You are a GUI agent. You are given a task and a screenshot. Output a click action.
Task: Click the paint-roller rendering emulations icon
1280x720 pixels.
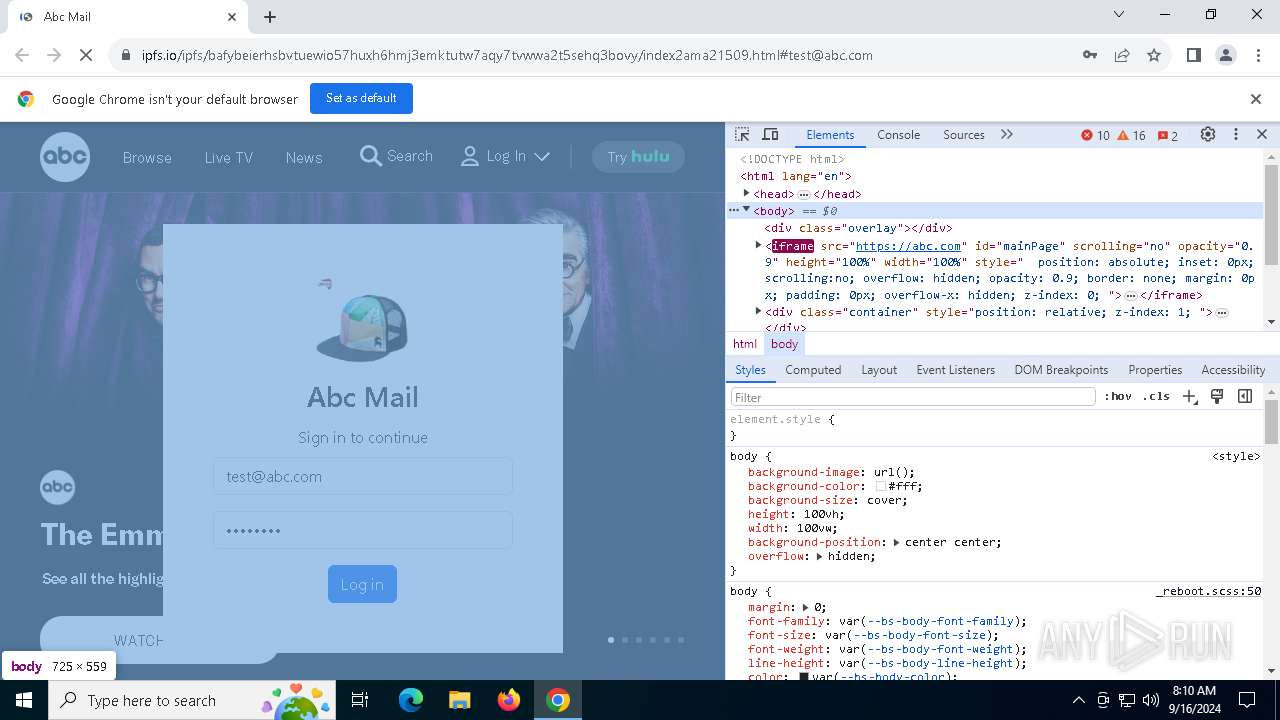[x=1217, y=397]
